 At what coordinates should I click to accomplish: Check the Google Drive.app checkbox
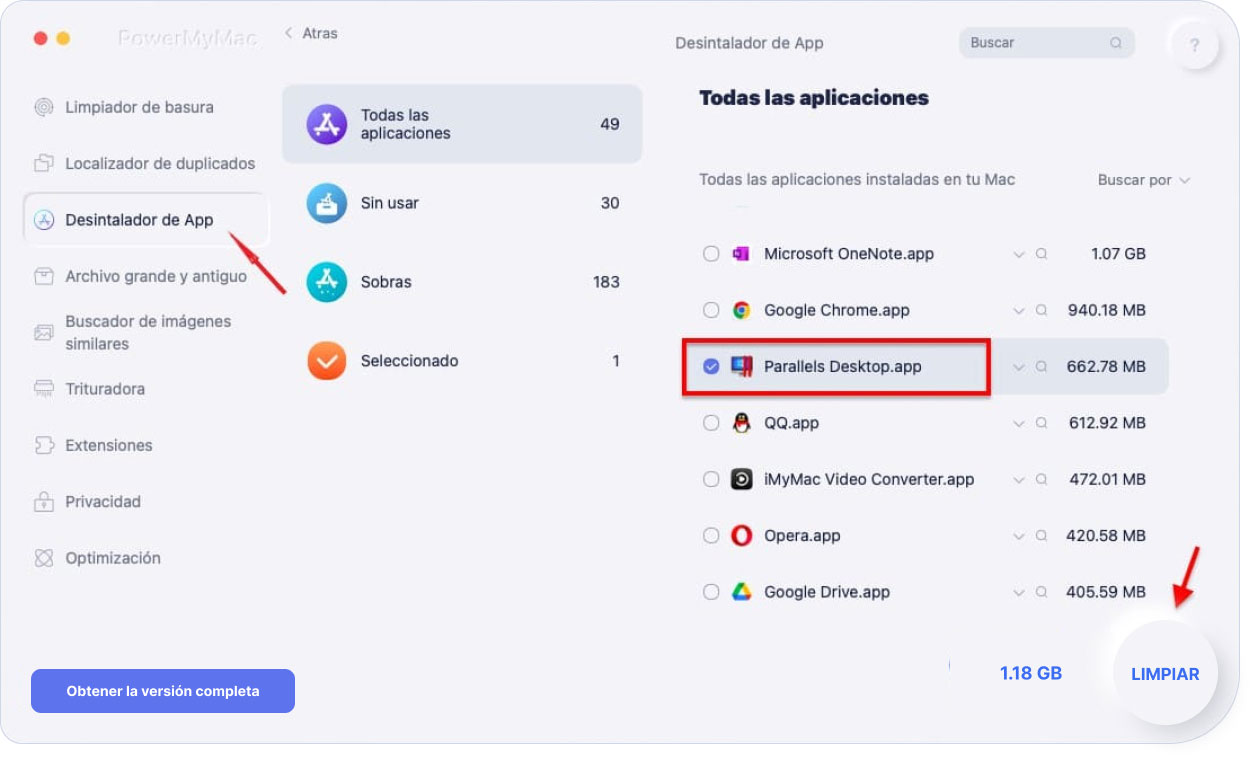711,592
